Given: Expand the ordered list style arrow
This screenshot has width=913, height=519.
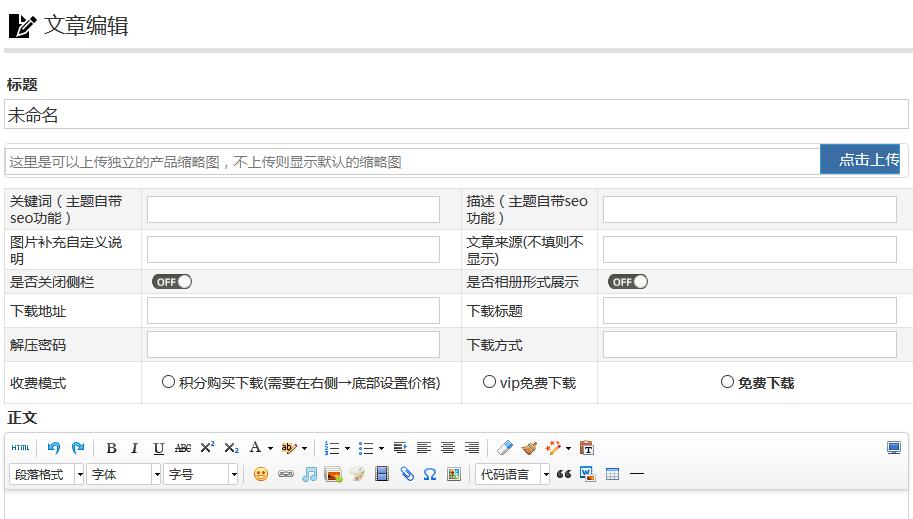Looking at the screenshot, I should [347, 449].
